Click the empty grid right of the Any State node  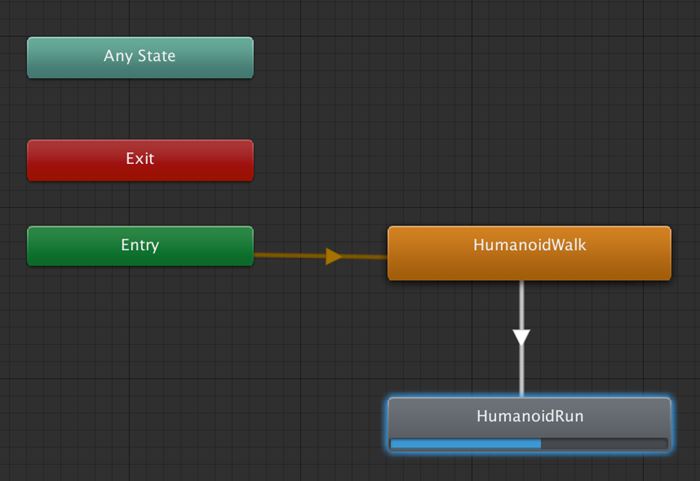(x=450, y=58)
